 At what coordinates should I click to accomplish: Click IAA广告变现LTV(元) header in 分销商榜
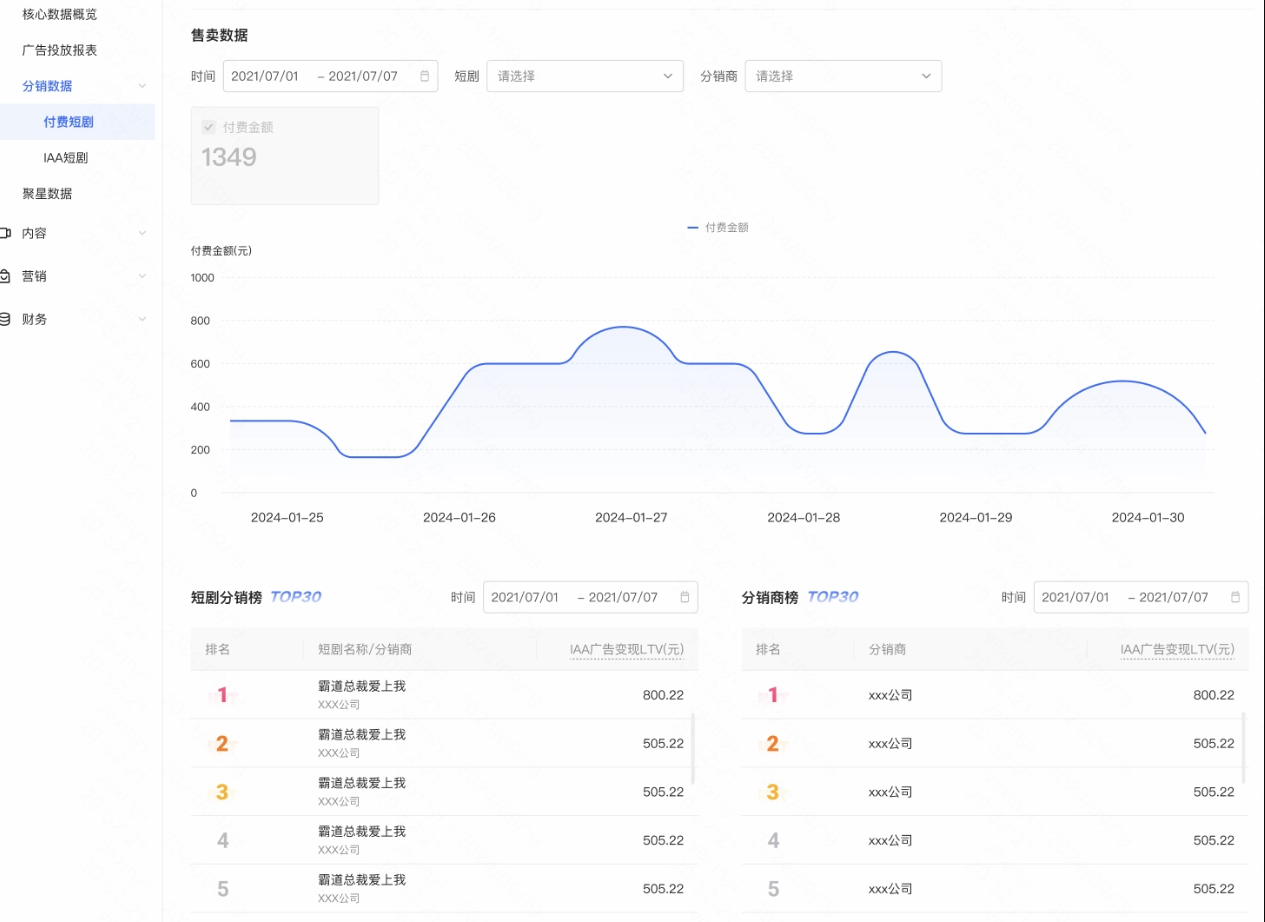[x=1177, y=650]
